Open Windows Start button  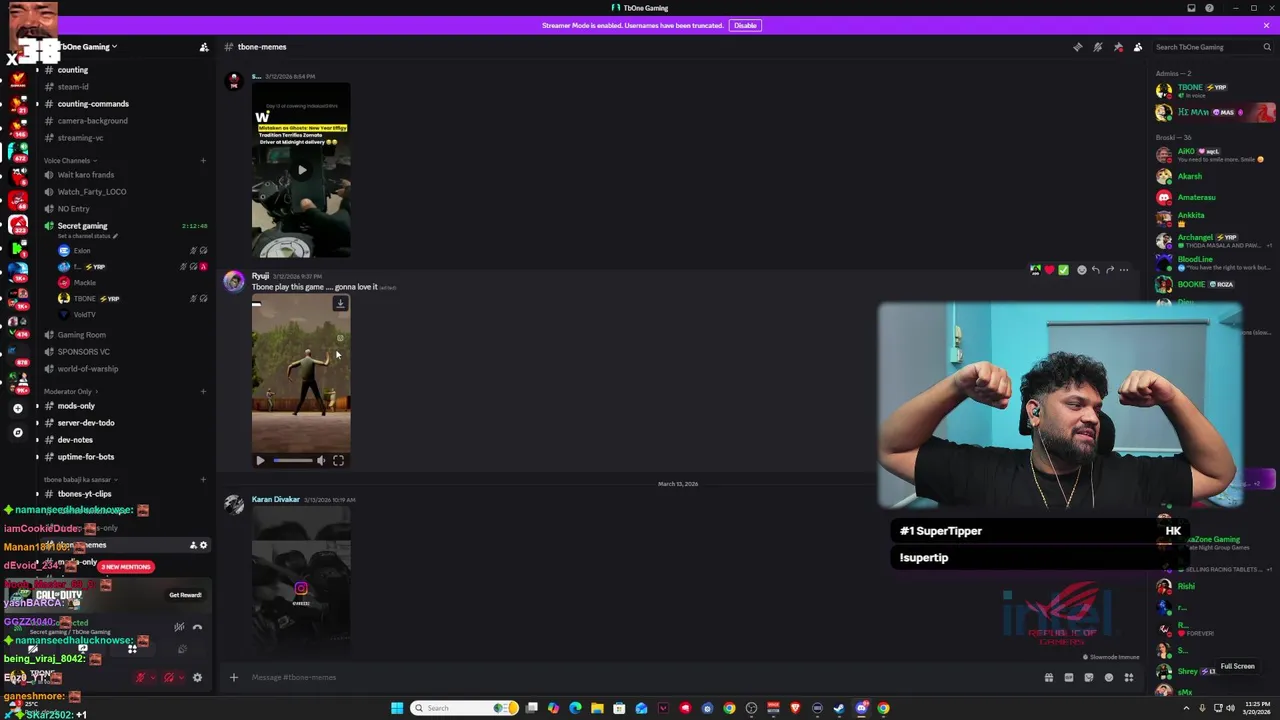397,708
